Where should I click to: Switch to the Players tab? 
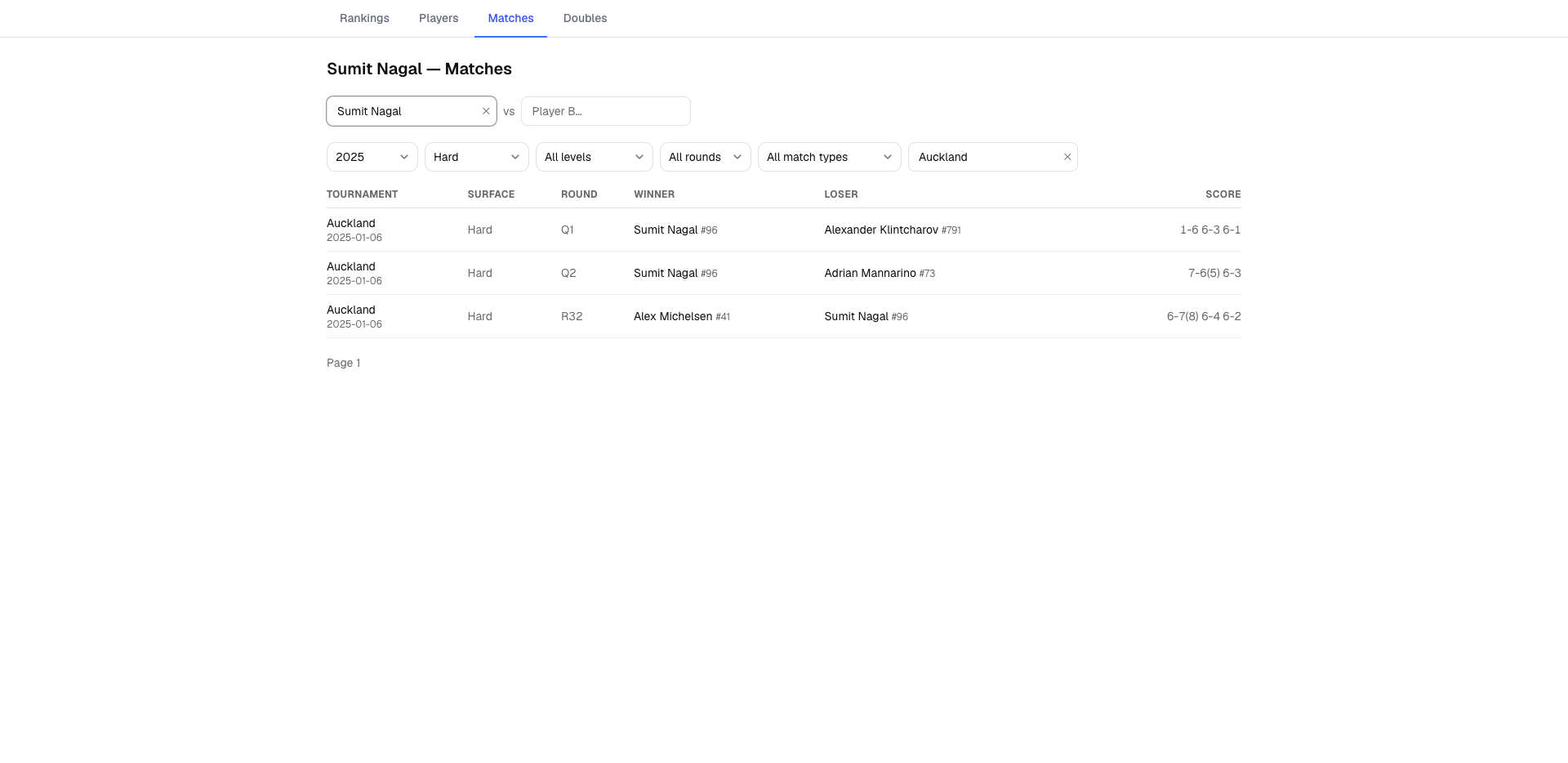click(439, 18)
